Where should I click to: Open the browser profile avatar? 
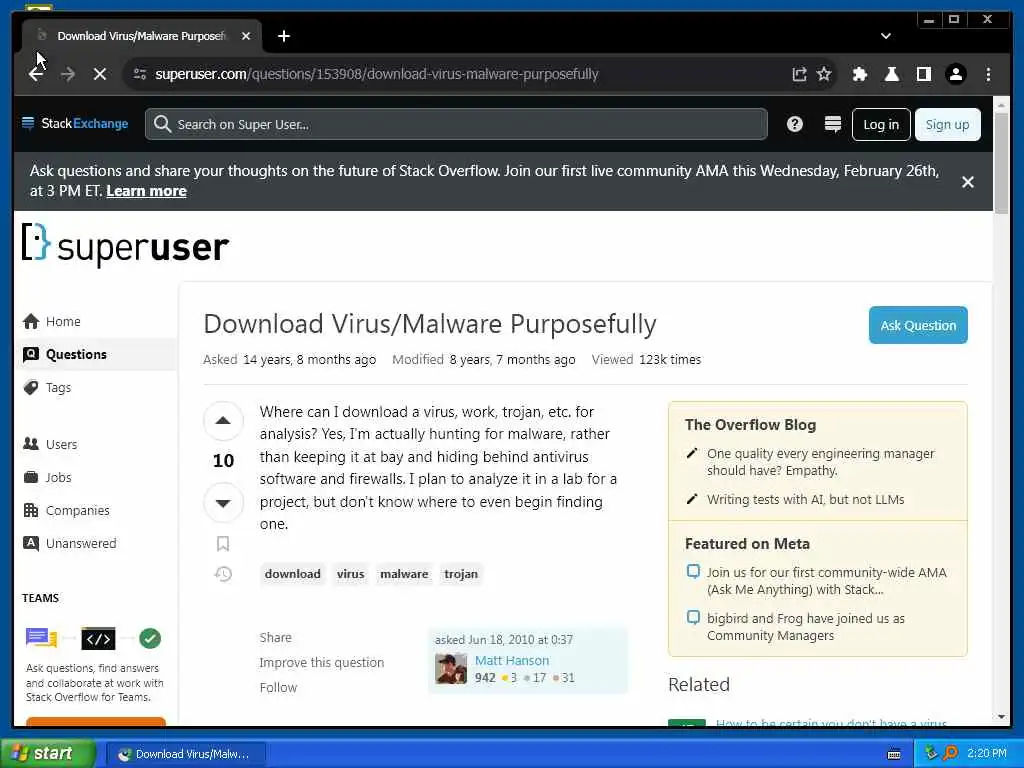[956, 74]
